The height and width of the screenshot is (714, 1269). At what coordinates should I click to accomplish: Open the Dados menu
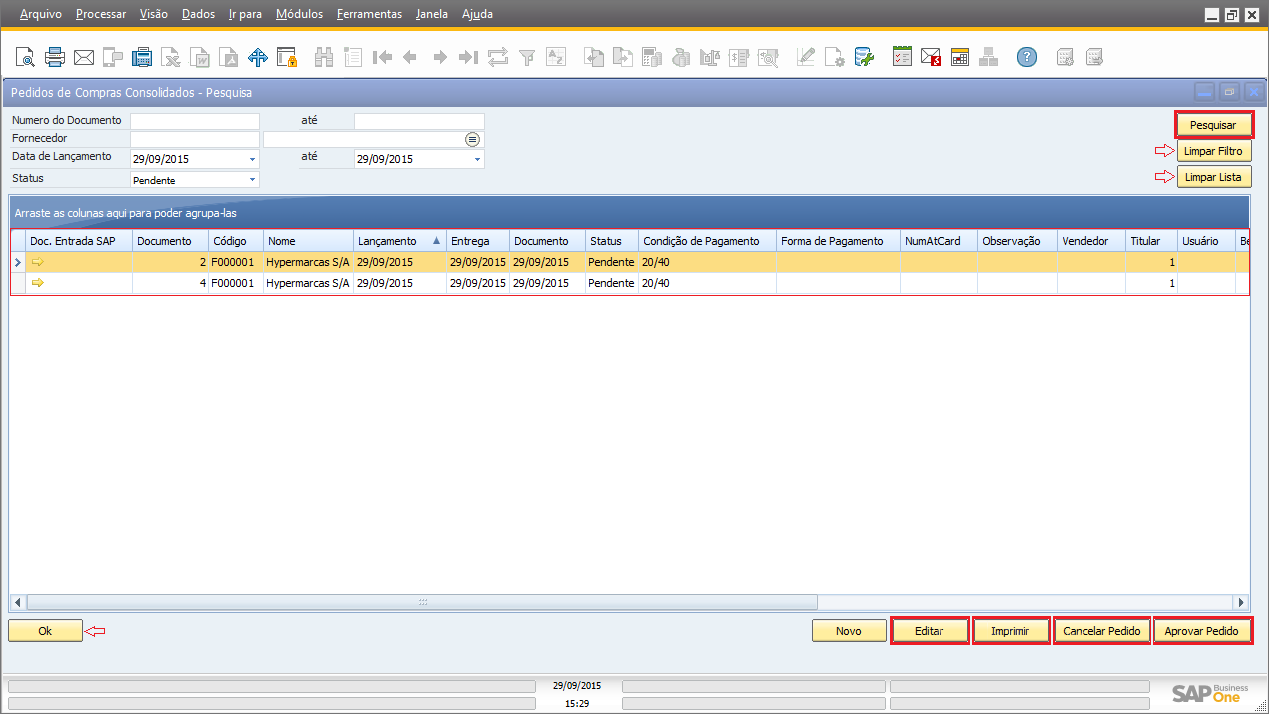point(199,14)
